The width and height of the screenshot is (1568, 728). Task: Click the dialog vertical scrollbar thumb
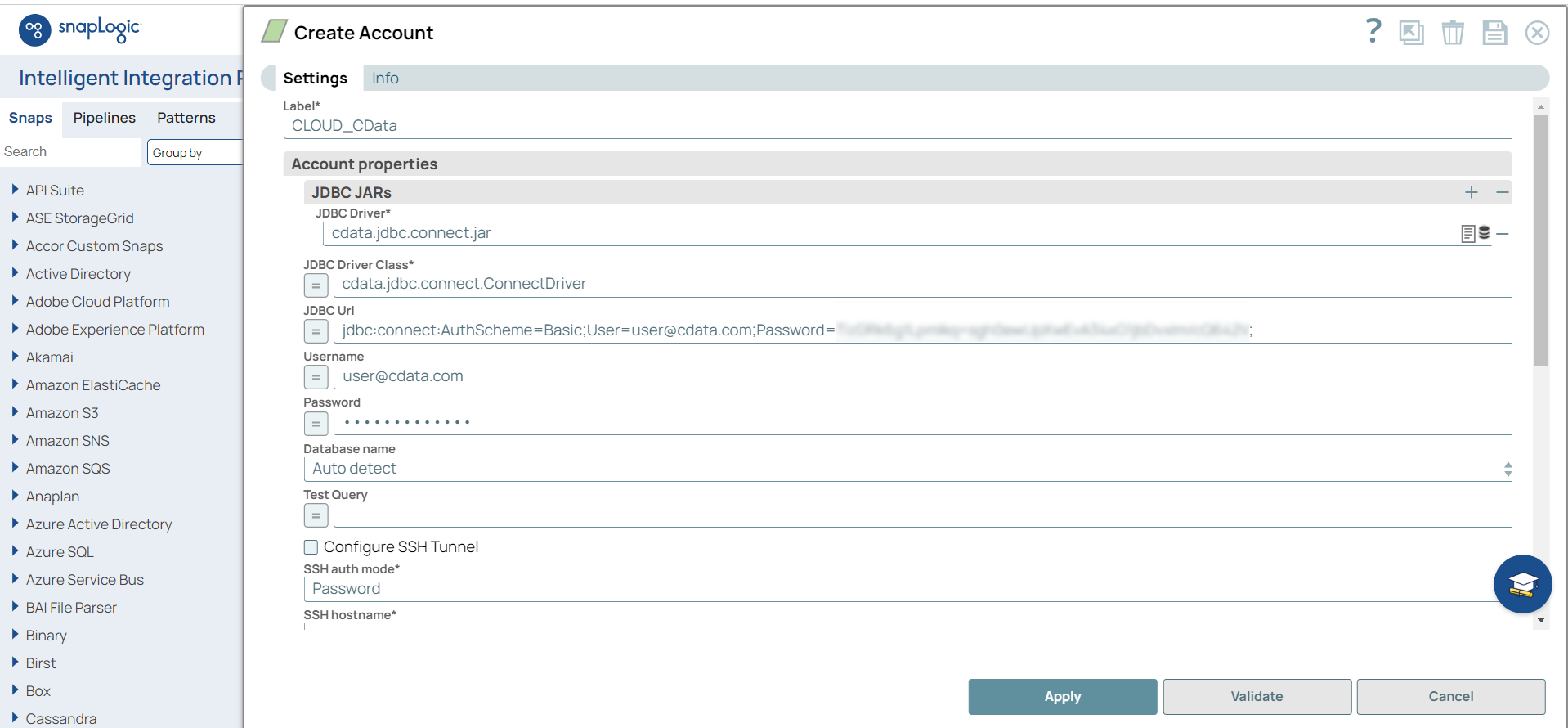point(1541,240)
